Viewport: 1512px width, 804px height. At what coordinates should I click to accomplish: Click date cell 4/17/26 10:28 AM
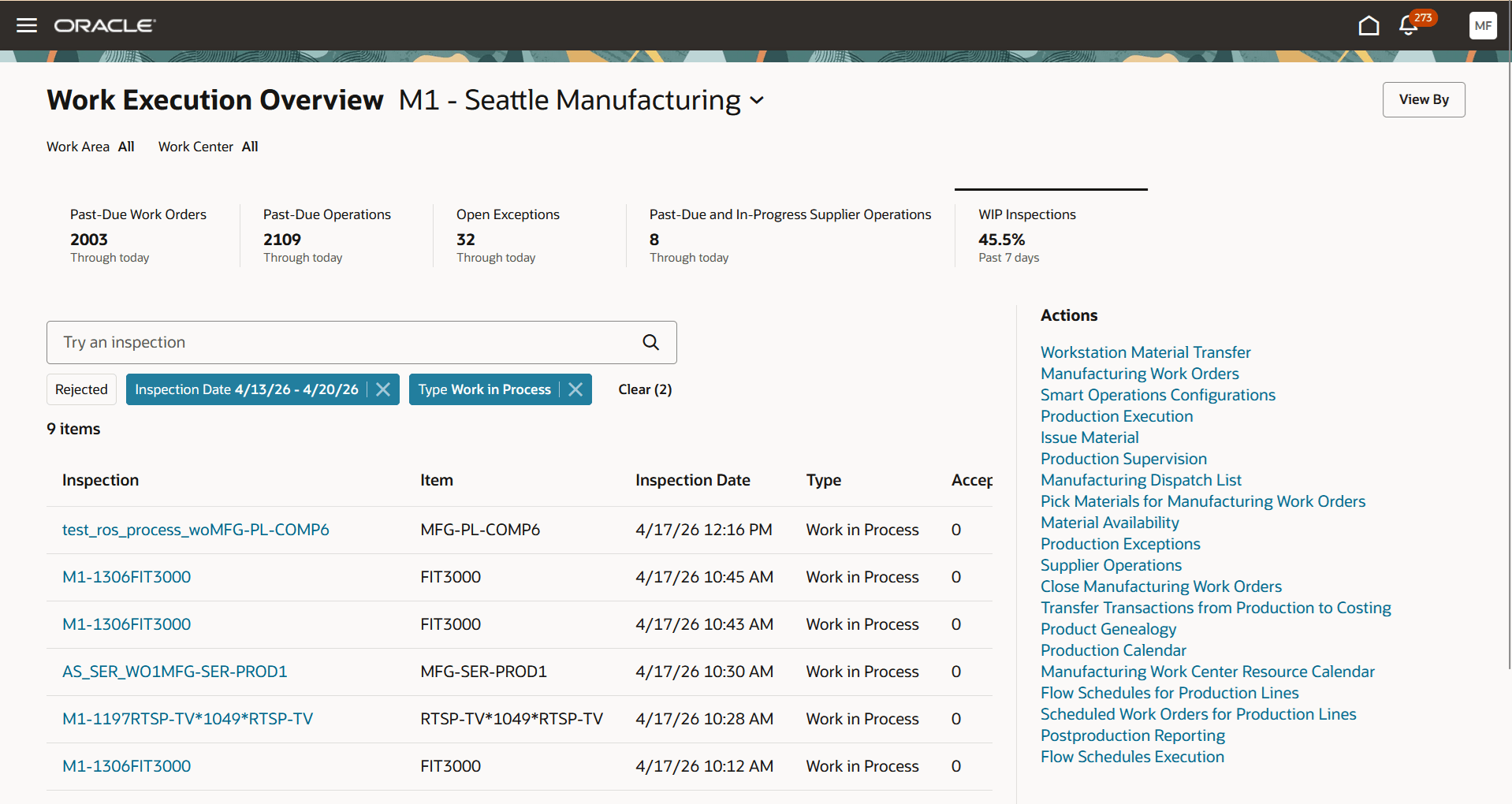click(704, 719)
